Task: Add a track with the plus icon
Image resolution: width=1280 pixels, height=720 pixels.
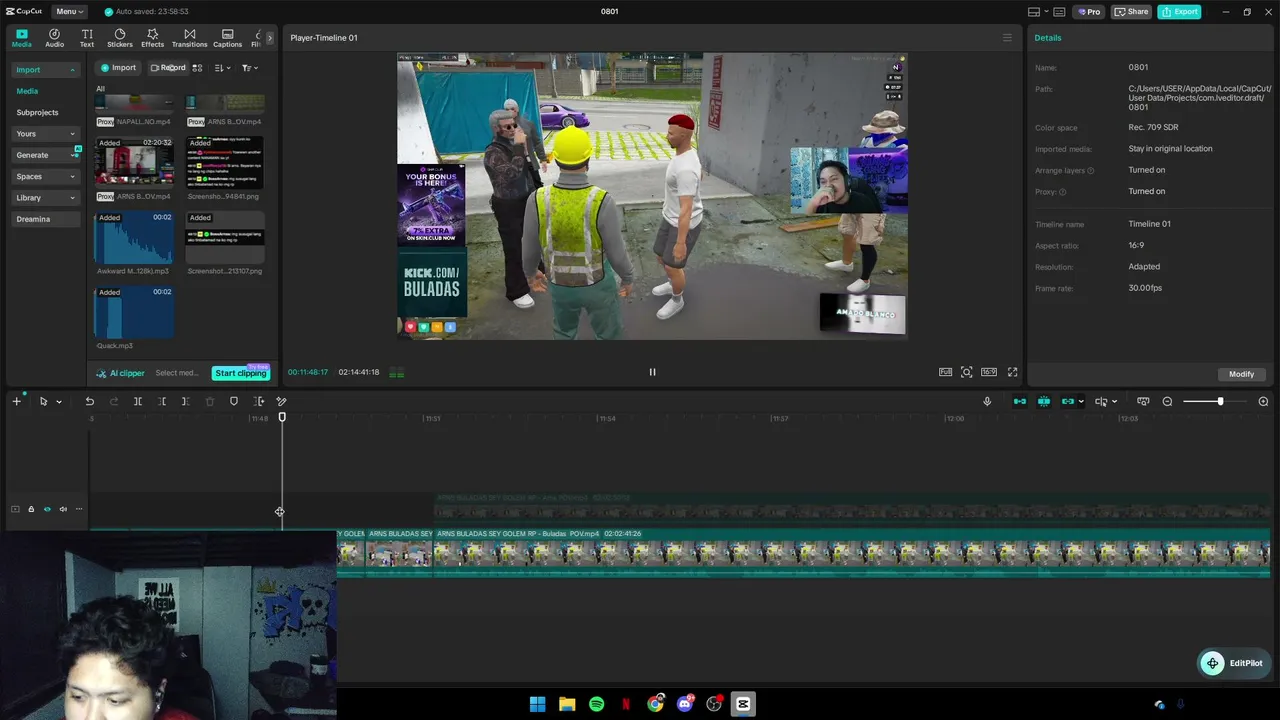Action: point(16,401)
